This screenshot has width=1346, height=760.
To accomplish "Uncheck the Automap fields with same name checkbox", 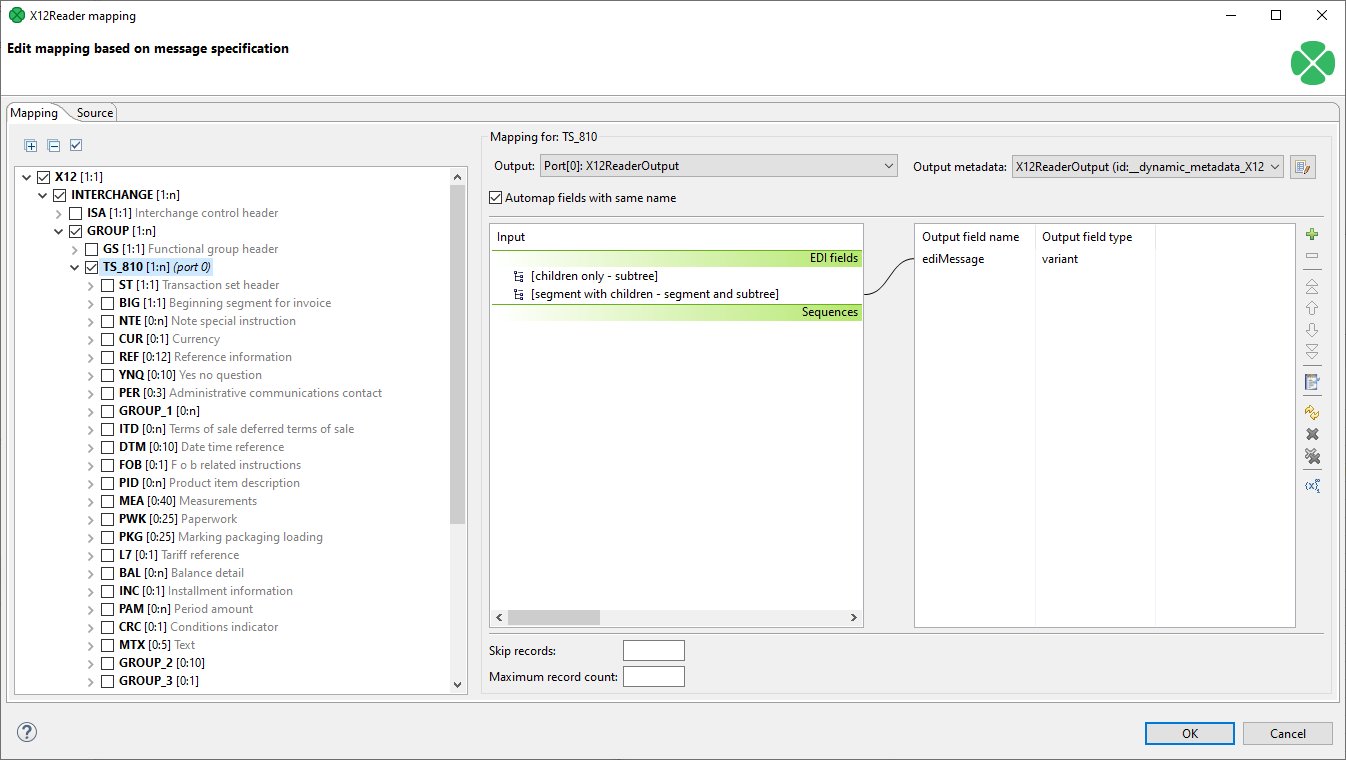I will 495,197.
